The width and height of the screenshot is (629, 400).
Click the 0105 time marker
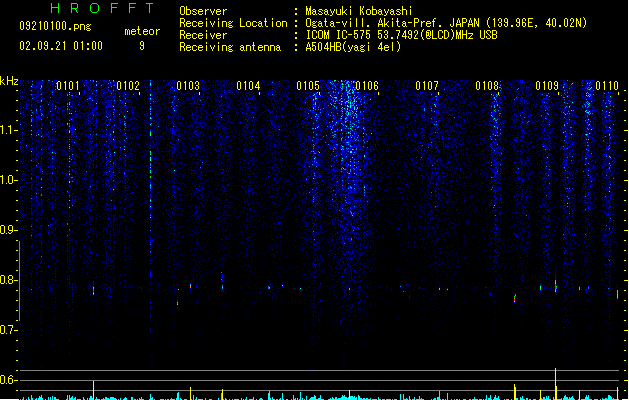coord(308,86)
